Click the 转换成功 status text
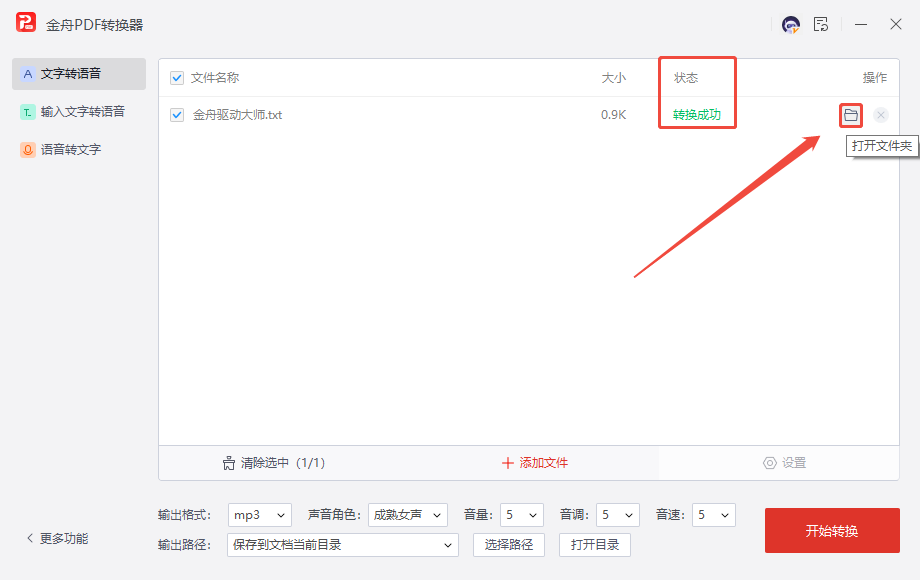This screenshot has width=920, height=580. pyautogui.click(x=697, y=115)
